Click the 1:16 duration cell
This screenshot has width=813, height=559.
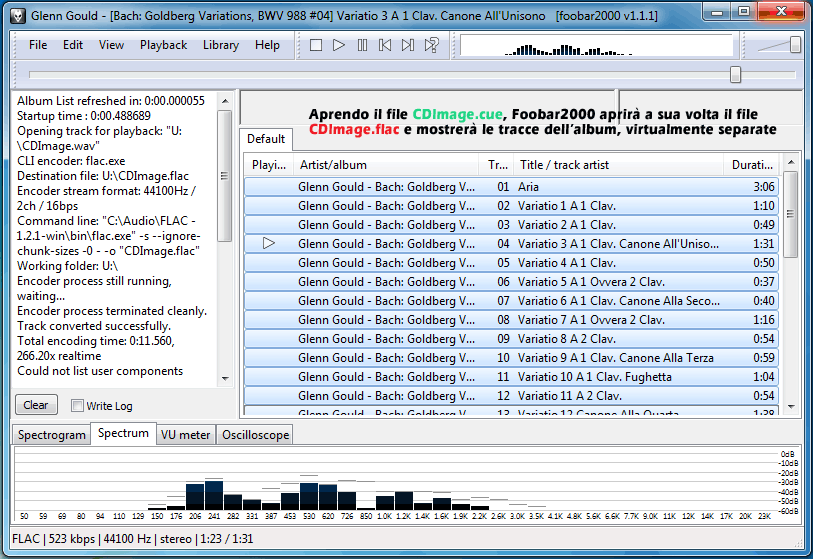point(764,320)
